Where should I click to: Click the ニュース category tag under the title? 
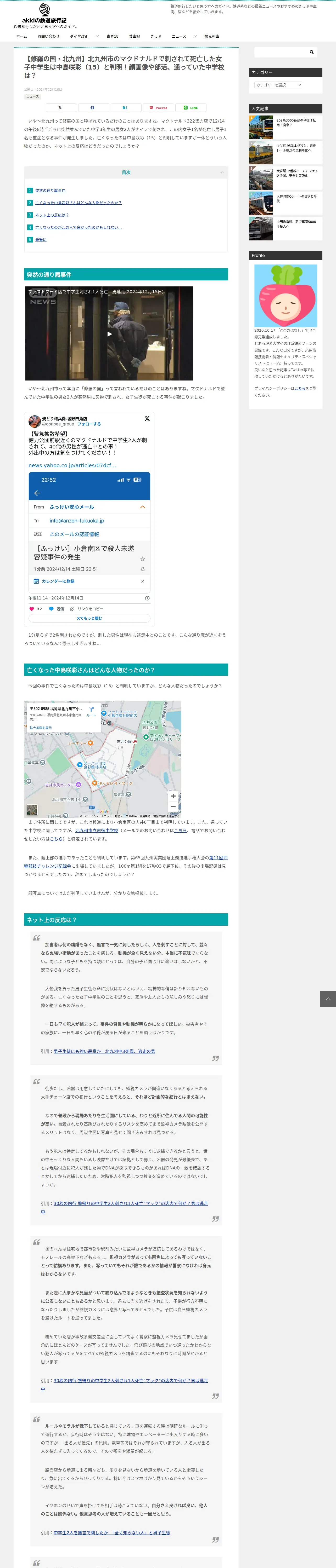point(33,97)
